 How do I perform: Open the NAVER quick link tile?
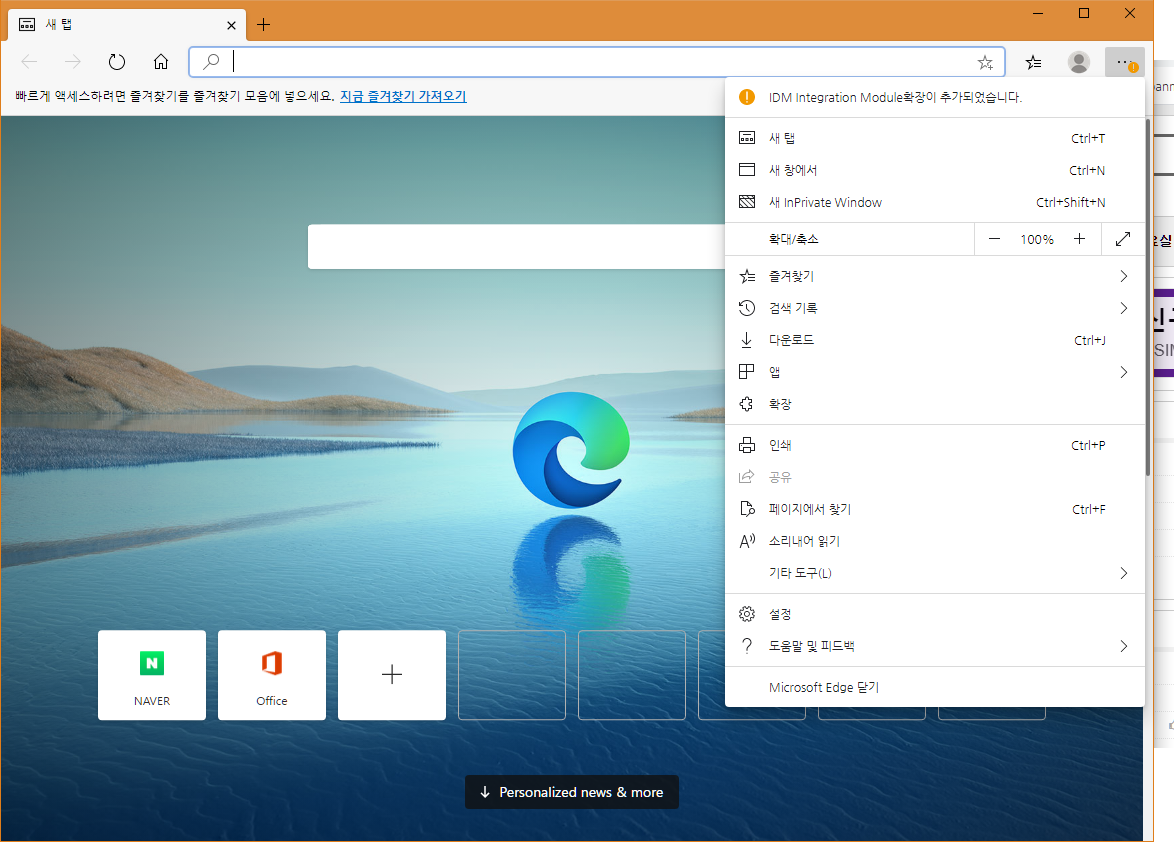152,675
